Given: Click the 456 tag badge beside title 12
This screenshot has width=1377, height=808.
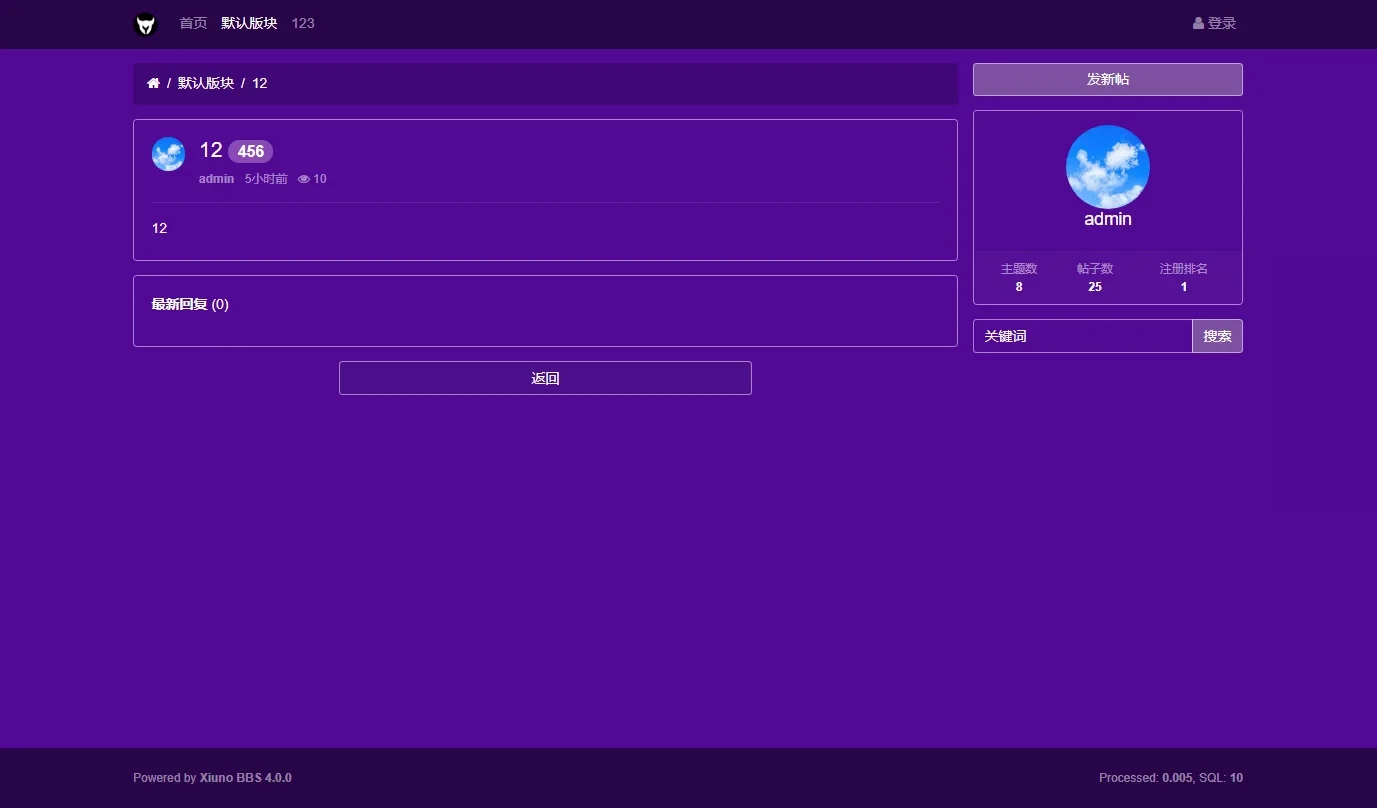Looking at the screenshot, I should click(250, 151).
